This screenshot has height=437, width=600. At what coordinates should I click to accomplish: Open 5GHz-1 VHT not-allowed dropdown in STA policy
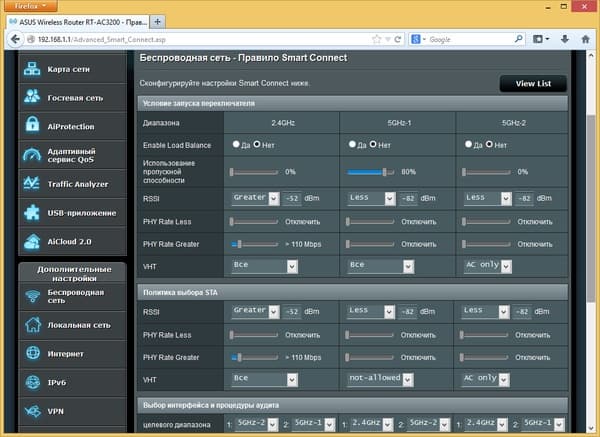pos(380,379)
